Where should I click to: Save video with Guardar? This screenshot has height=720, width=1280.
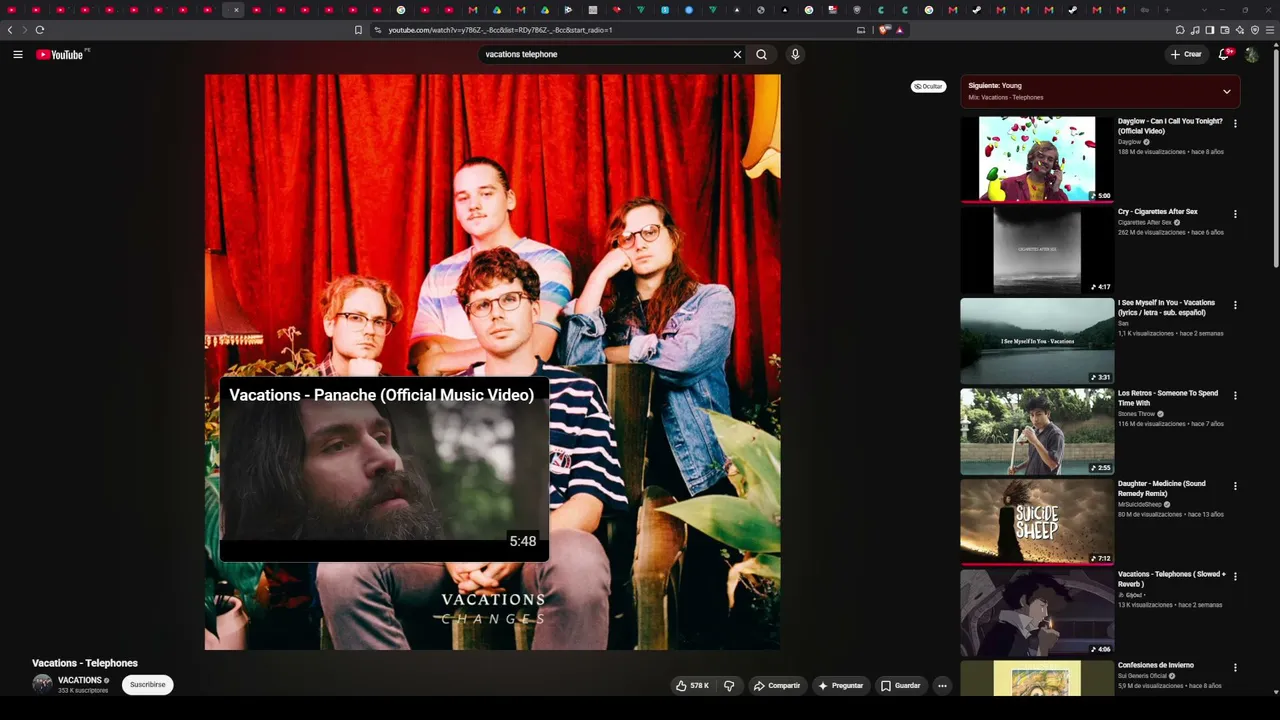pos(900,686)
